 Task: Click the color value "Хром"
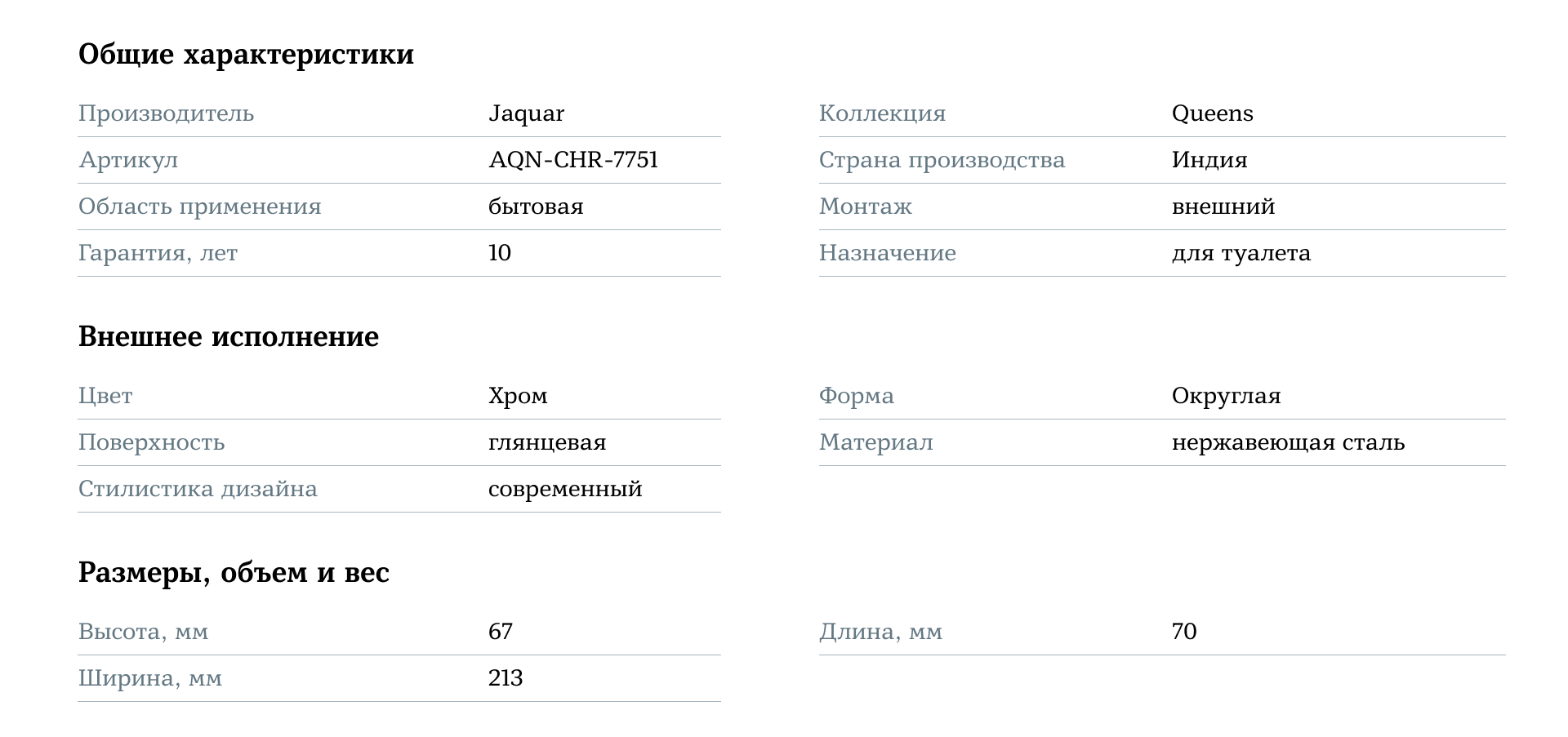[x=518, y=396]
